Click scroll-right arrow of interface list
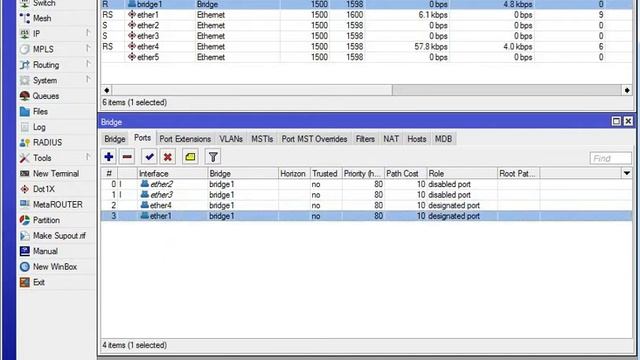This screenshot has height=360, width=640. [627, 90]
